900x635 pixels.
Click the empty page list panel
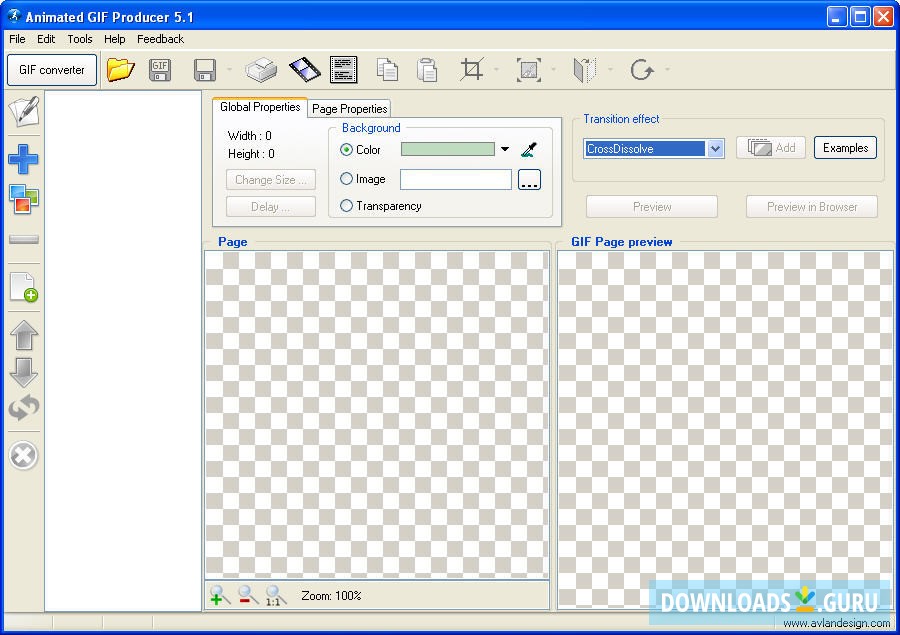123,351
